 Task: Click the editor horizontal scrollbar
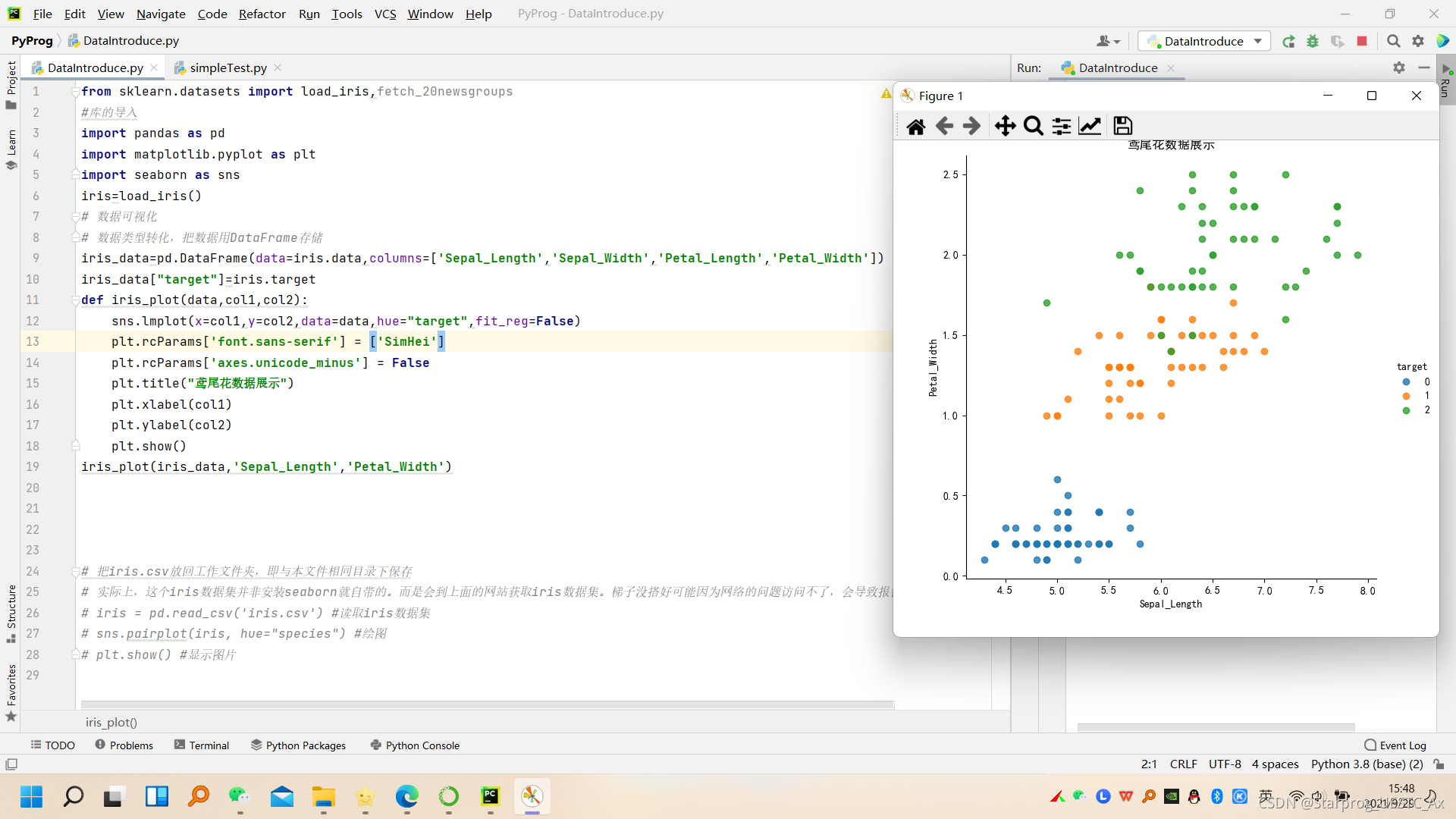pyautogui.click(x=487, y=704)
